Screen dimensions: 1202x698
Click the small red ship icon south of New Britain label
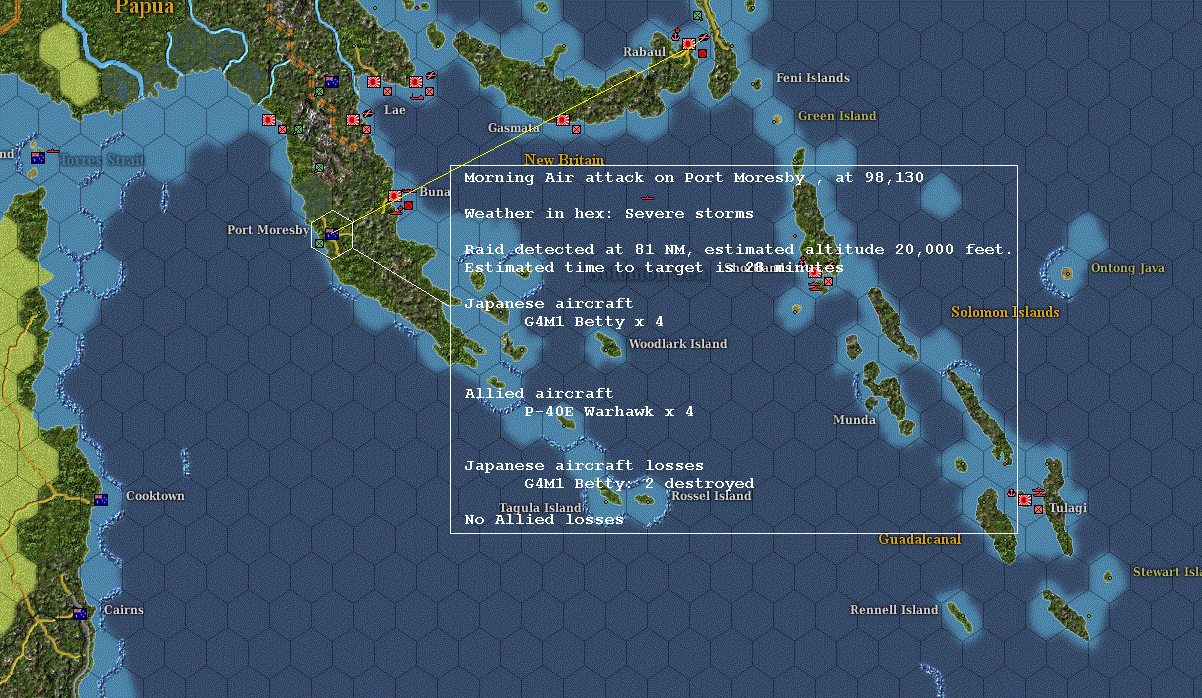coord(648,198)
